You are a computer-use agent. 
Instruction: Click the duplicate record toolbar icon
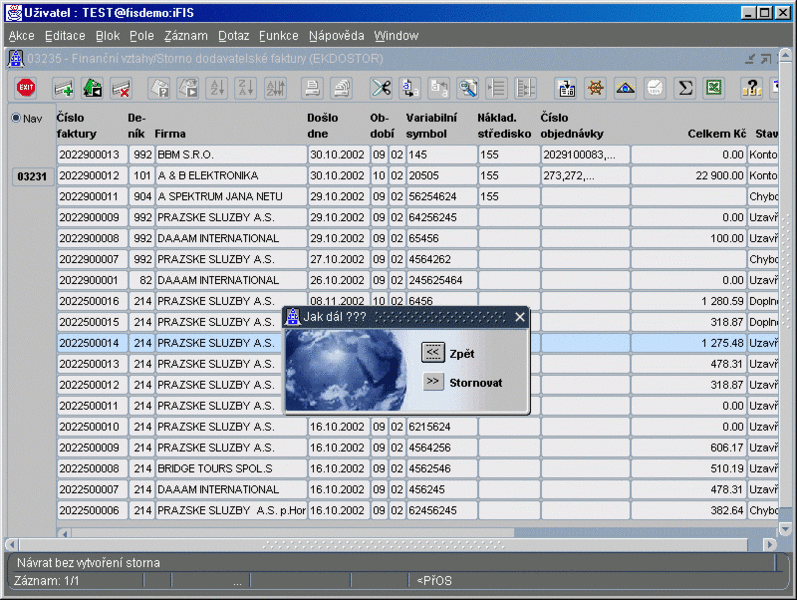pyautogui.click(x=92, y=88)
